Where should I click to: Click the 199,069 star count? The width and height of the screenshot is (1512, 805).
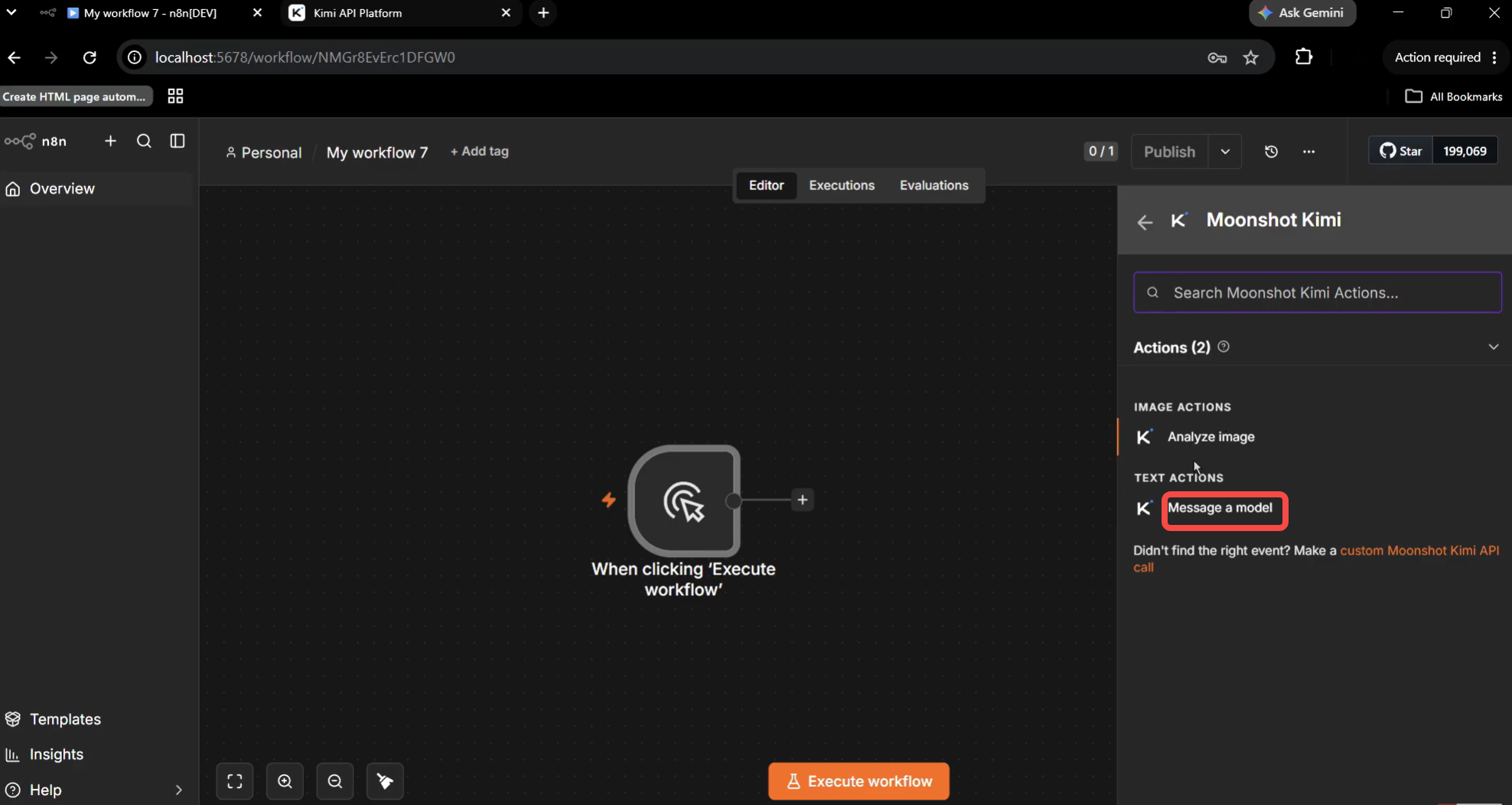tap(1465, 151)
